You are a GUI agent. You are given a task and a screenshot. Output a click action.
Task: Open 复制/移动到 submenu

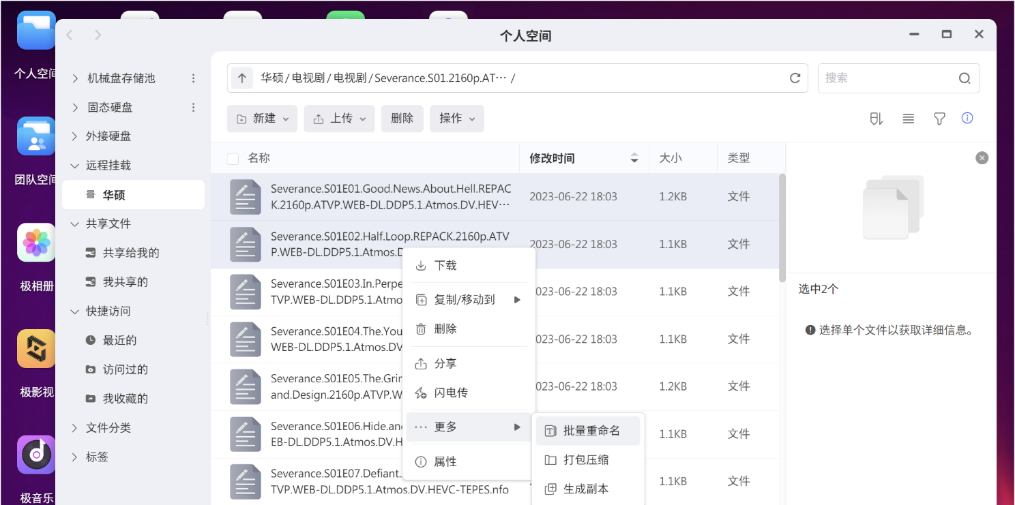468,300
